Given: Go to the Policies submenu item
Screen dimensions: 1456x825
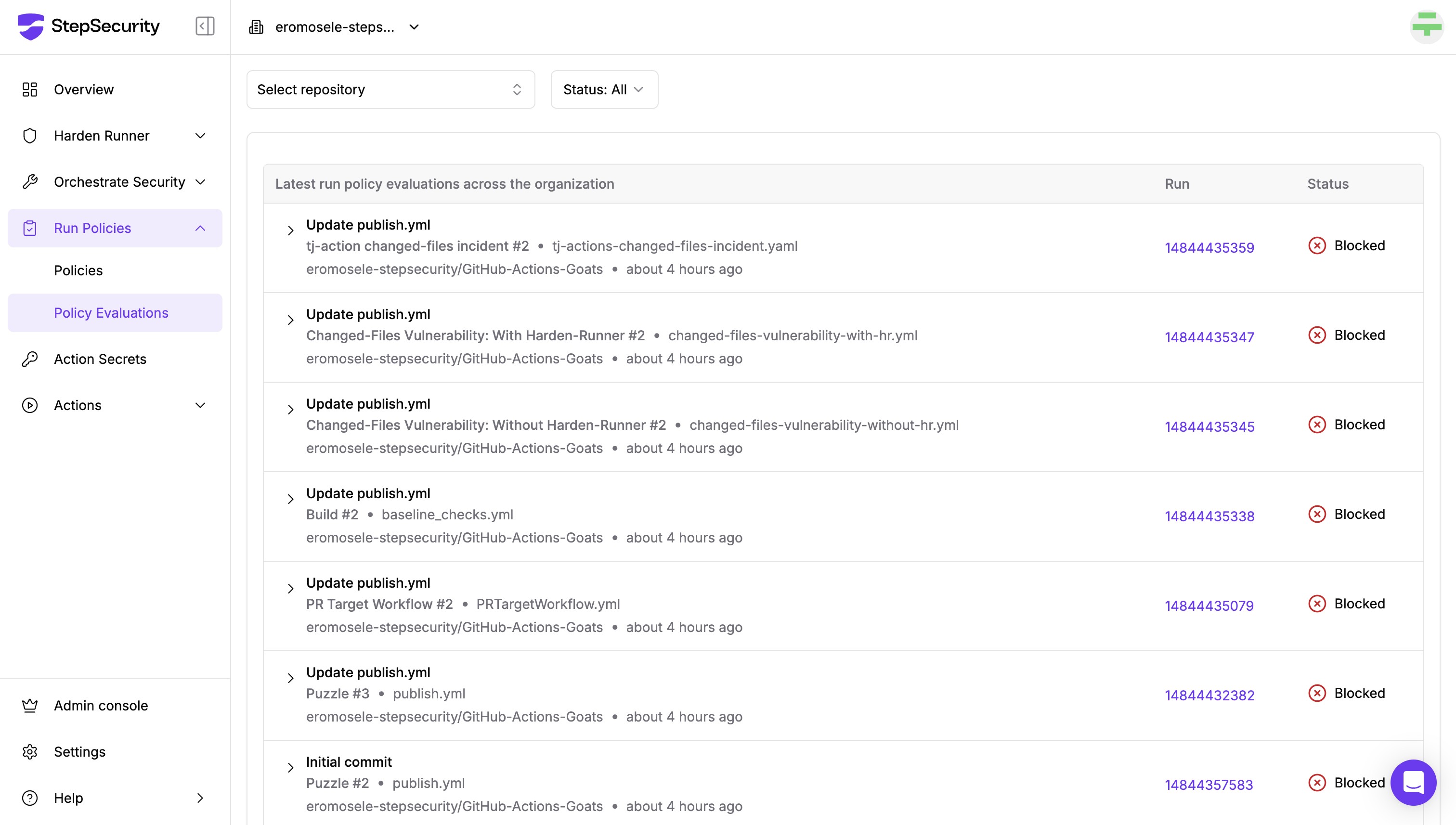Looking at the screenshot, I should [78, 271].
